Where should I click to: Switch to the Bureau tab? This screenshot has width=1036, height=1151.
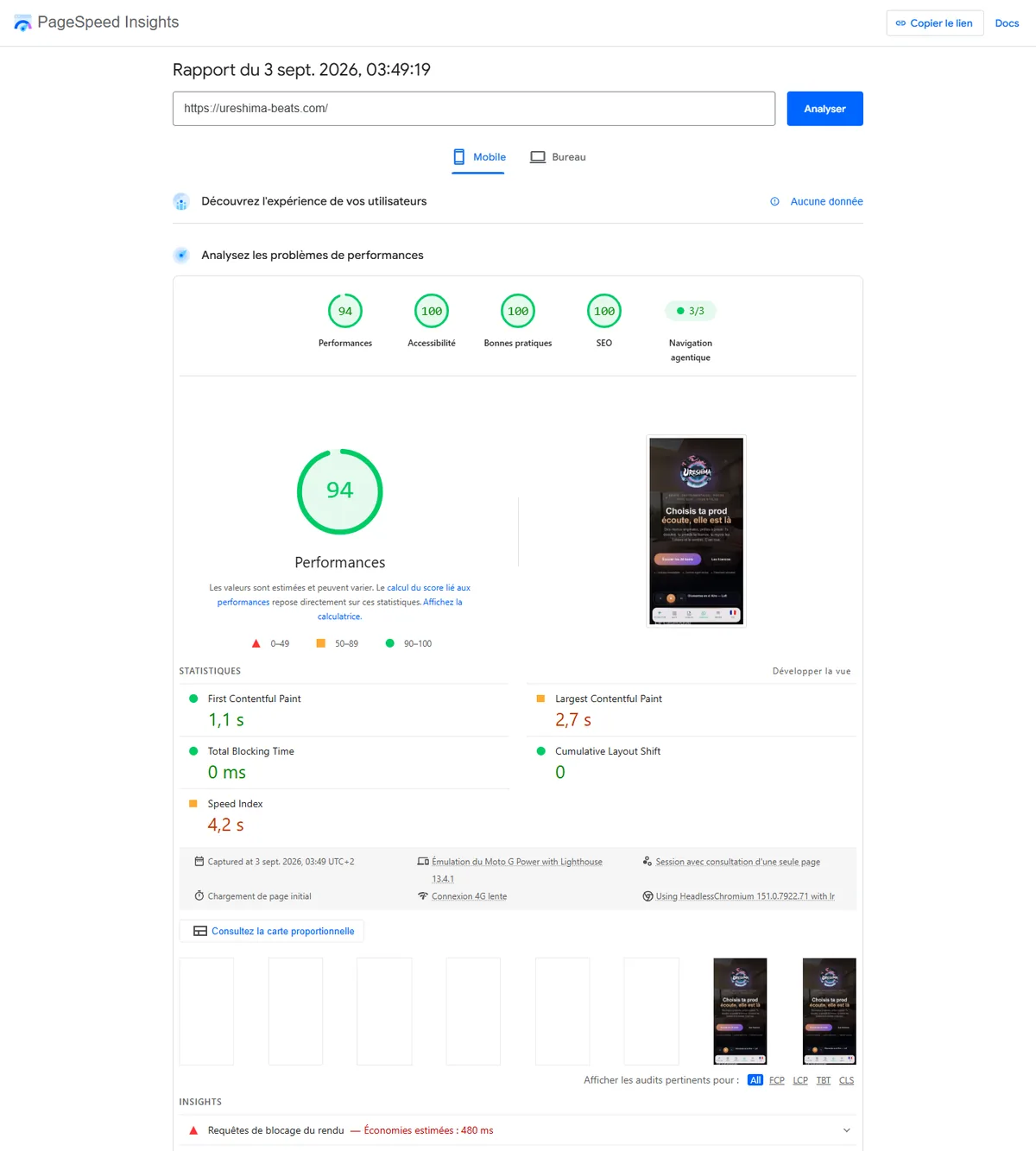pyautogui.click(x=558, y=157)
